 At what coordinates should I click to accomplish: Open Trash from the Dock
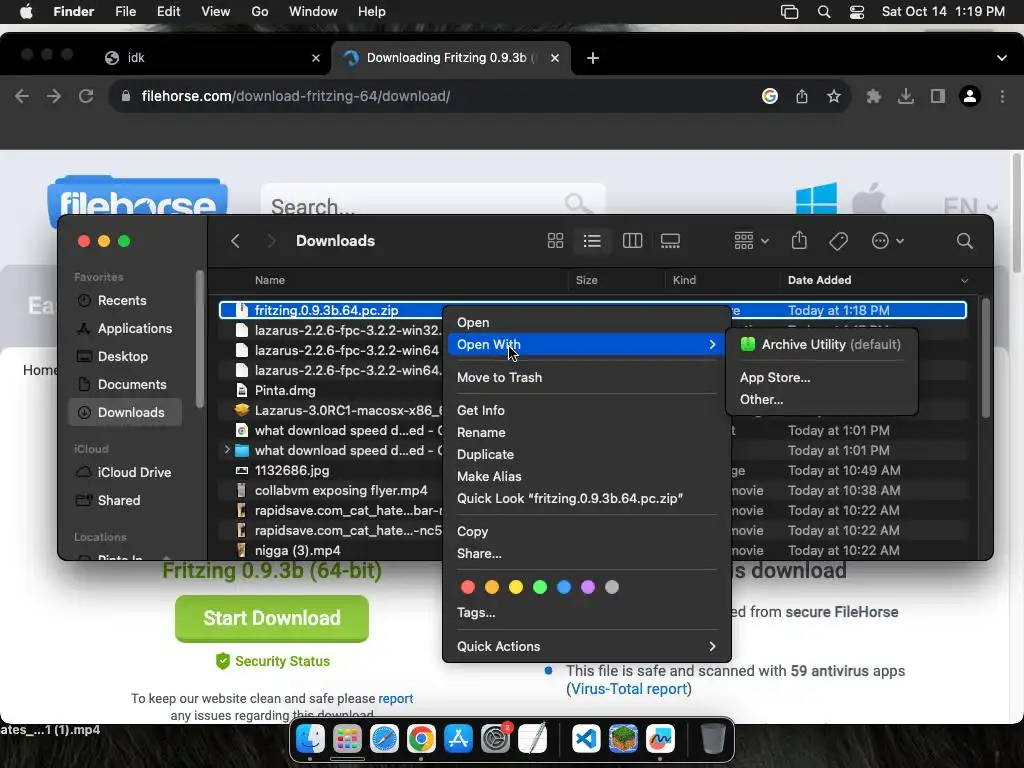click(x=712, y=739)
